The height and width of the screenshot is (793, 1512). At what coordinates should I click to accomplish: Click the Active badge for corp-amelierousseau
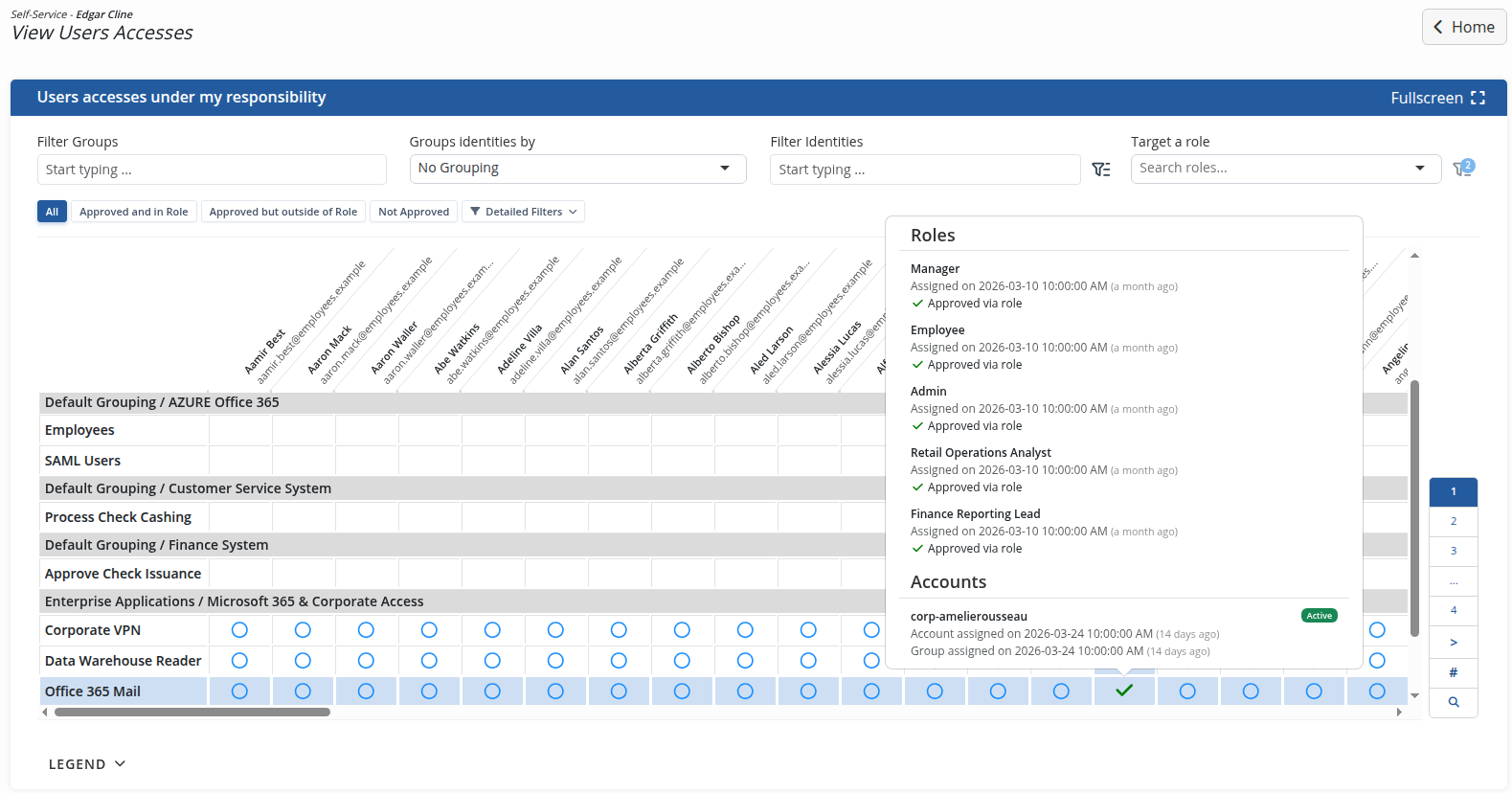point(1320,616)
